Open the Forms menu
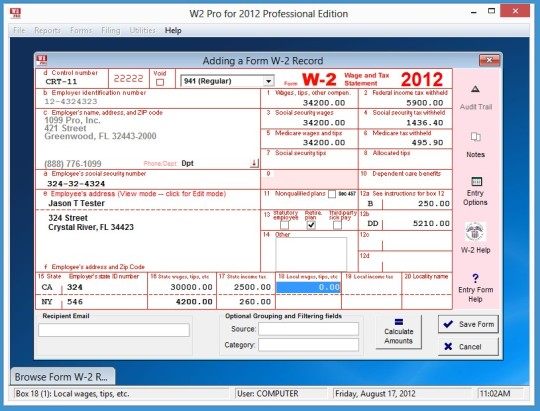This screenshot has width=540, height=411. tap(81, 30)
